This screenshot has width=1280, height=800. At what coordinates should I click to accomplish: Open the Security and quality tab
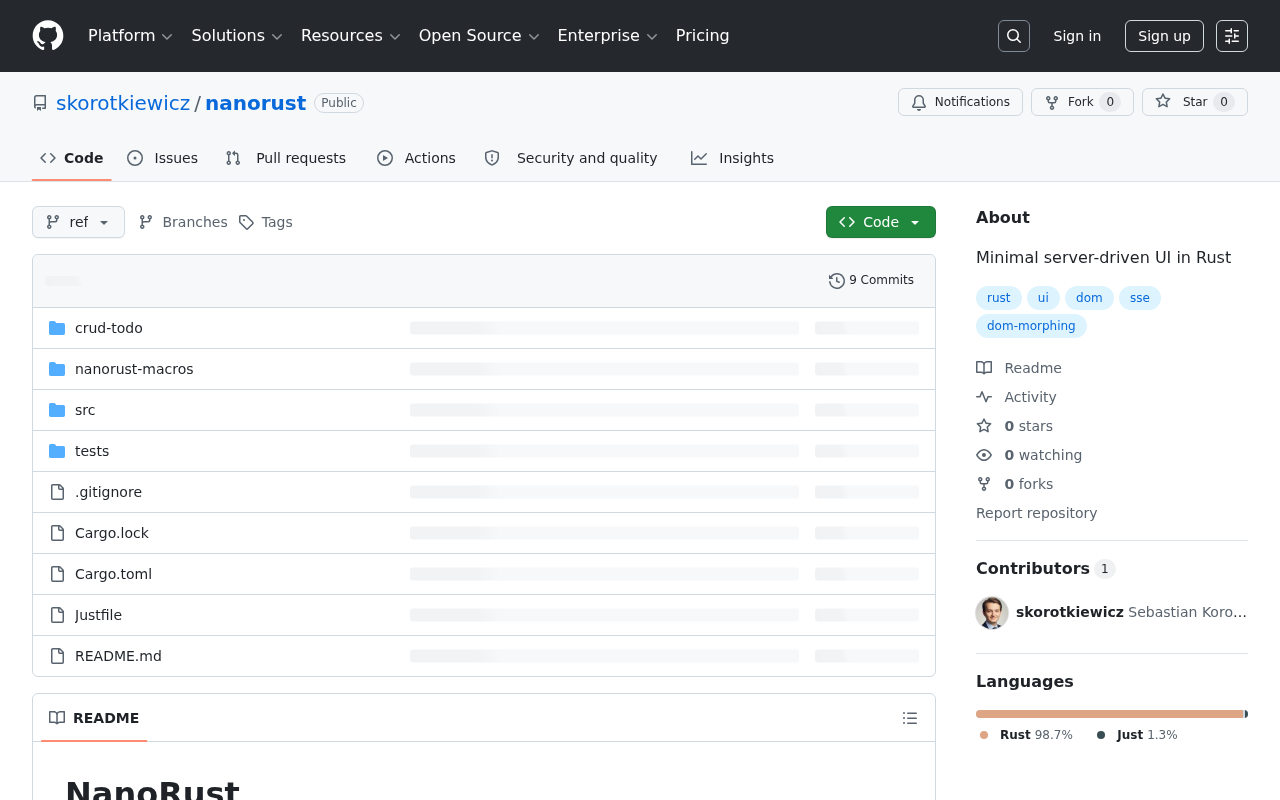click(x=571, y=158)
